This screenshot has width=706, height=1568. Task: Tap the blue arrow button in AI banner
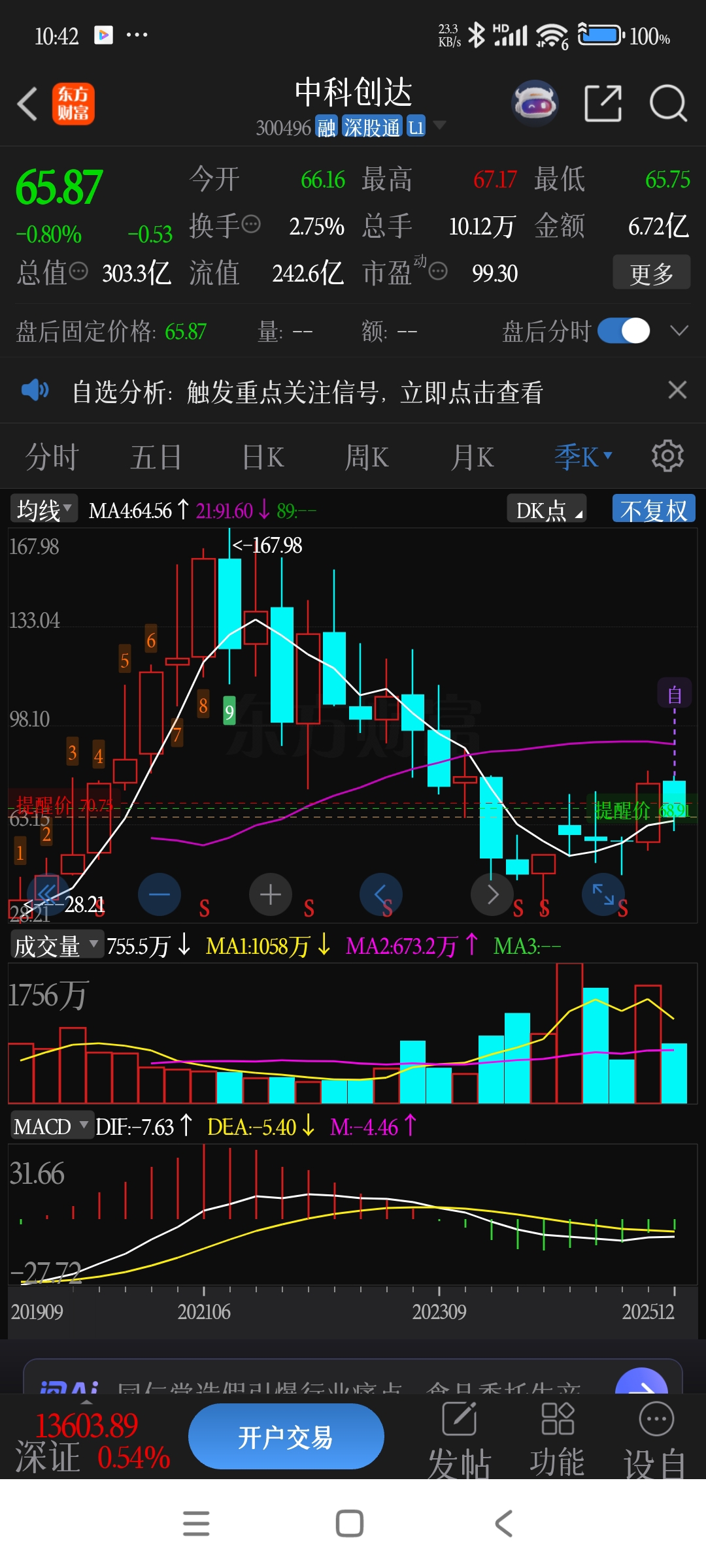pyautogui.click(x=641, y=1382)
